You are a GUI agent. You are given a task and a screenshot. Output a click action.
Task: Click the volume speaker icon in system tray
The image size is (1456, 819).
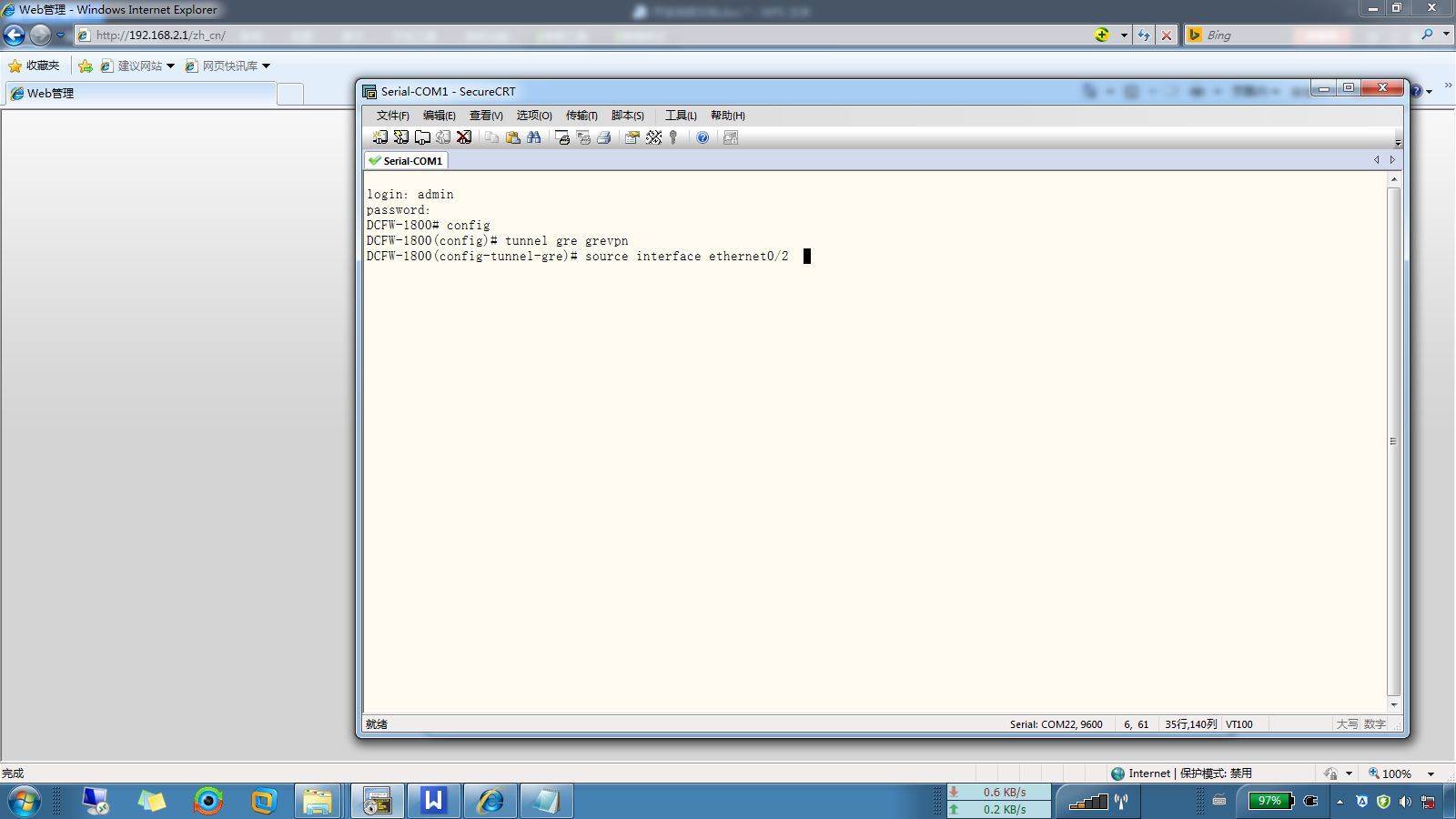pyautogui.click(x=1406, y=802)
